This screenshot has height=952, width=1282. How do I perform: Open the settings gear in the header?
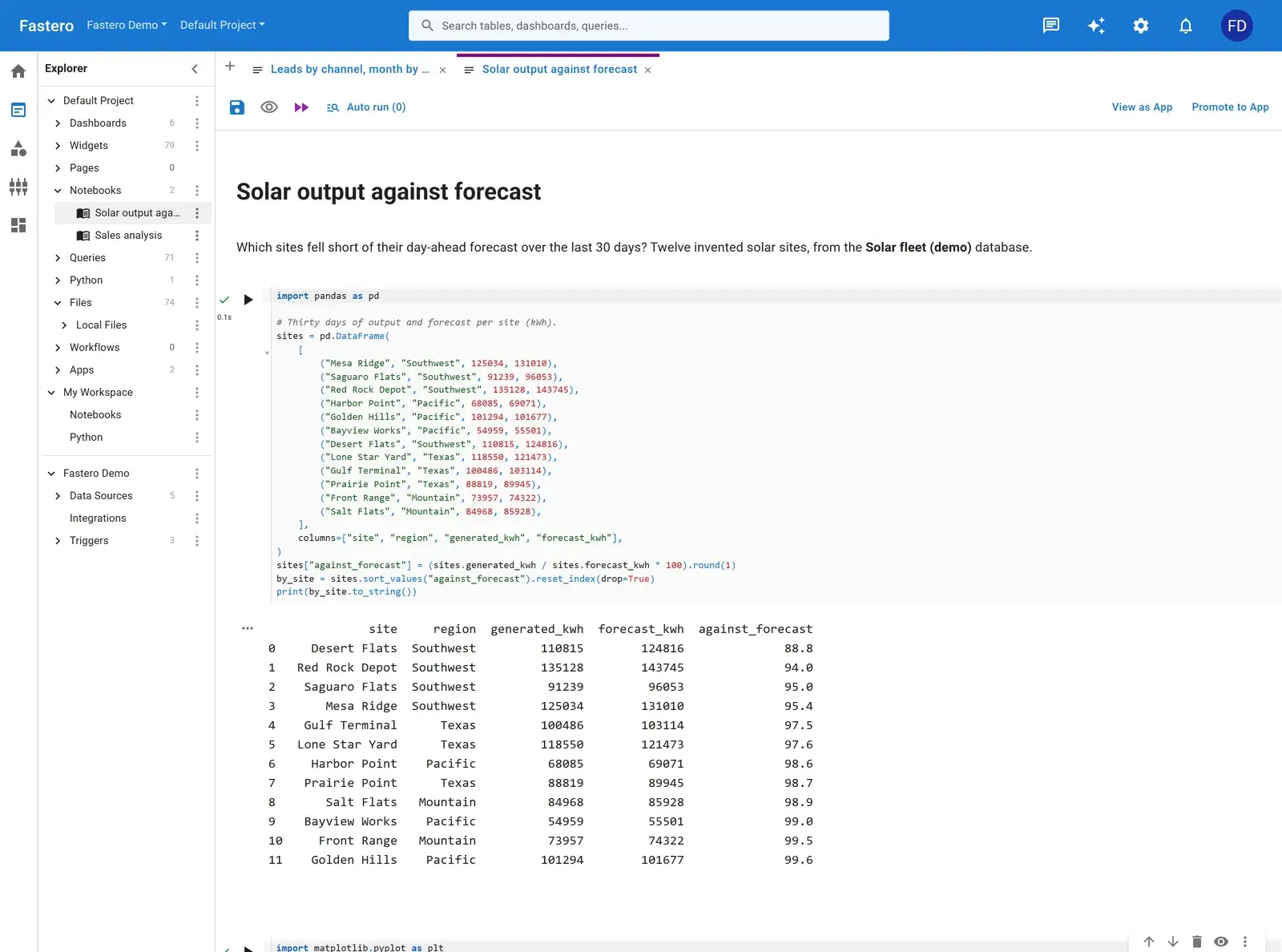click(1141, 26)
